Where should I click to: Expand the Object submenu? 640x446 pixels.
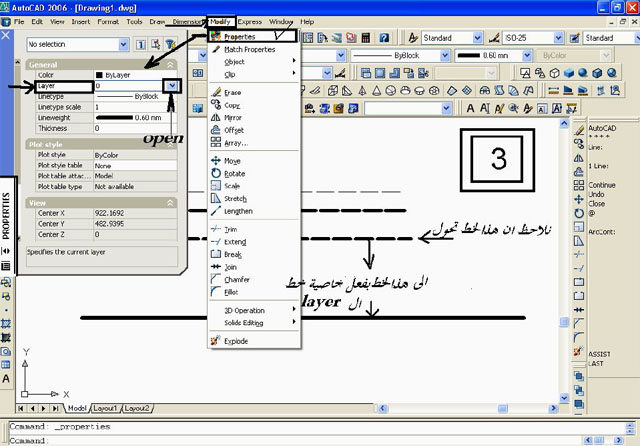(x=253, y=62)
